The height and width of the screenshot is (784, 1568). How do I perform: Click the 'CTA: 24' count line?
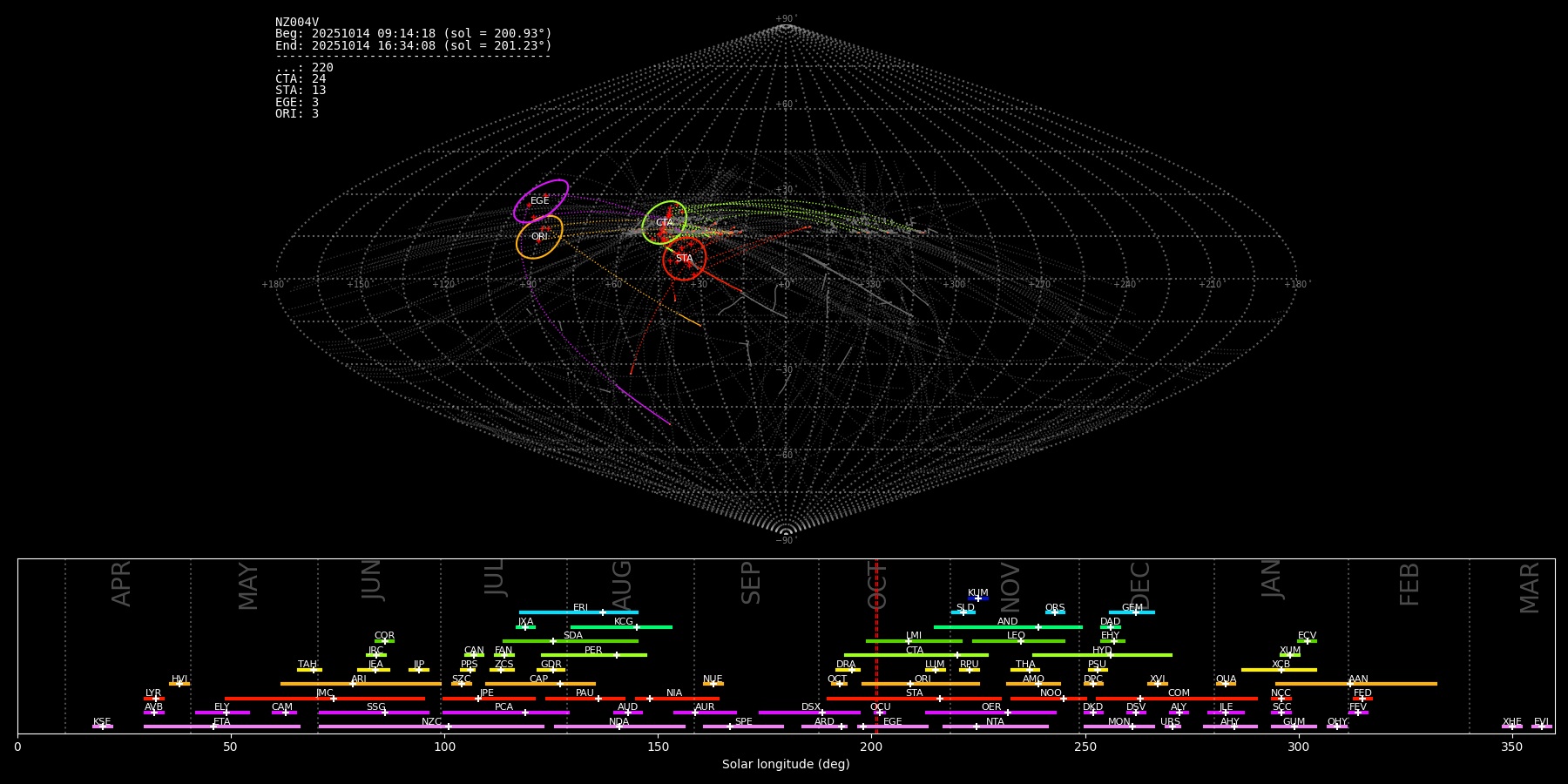click(x=301, y=79)
